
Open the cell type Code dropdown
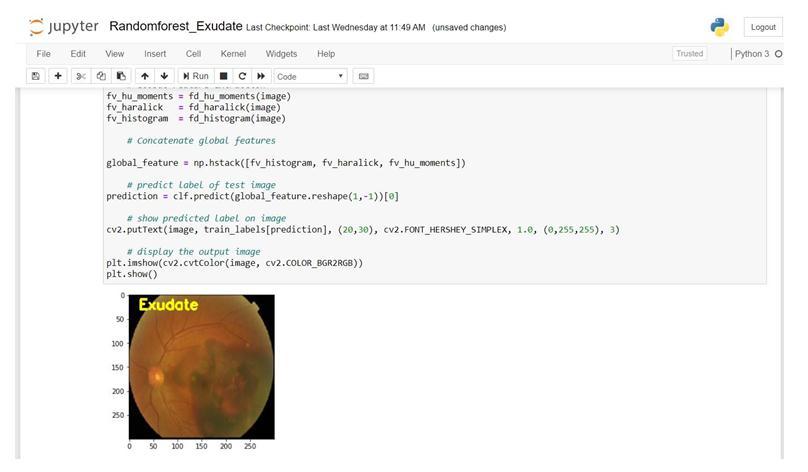point(311,76)
